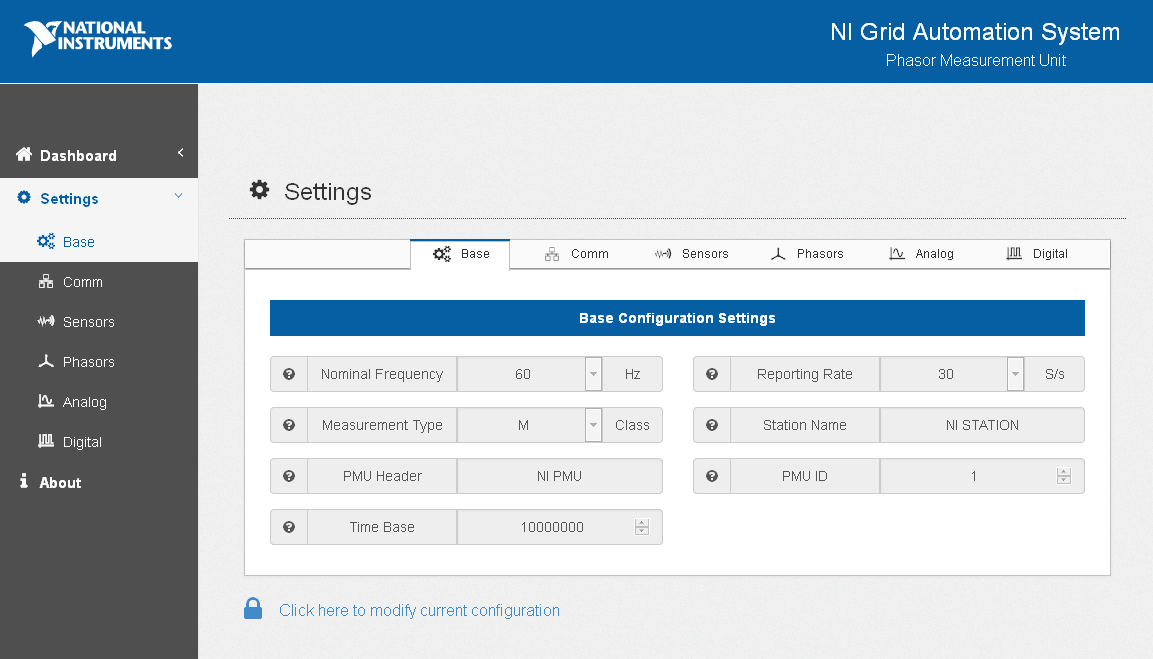Click help icon beside Measurement Type
Viewport: 1153px width, 659px height.
[289, 425]
